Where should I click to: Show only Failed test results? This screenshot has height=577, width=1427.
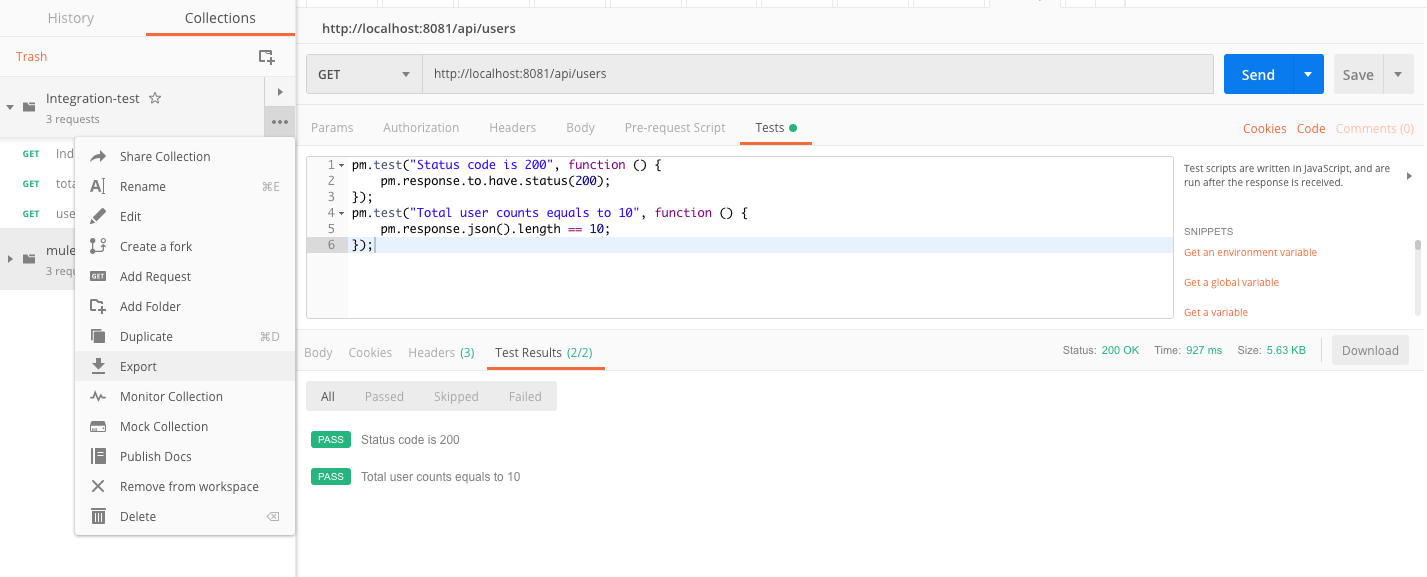(x=525, y=397)
